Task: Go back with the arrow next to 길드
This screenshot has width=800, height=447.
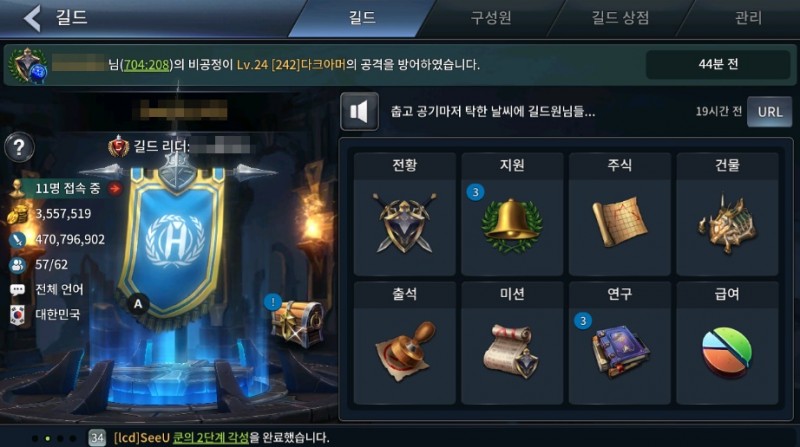Action: coord(33,18)
